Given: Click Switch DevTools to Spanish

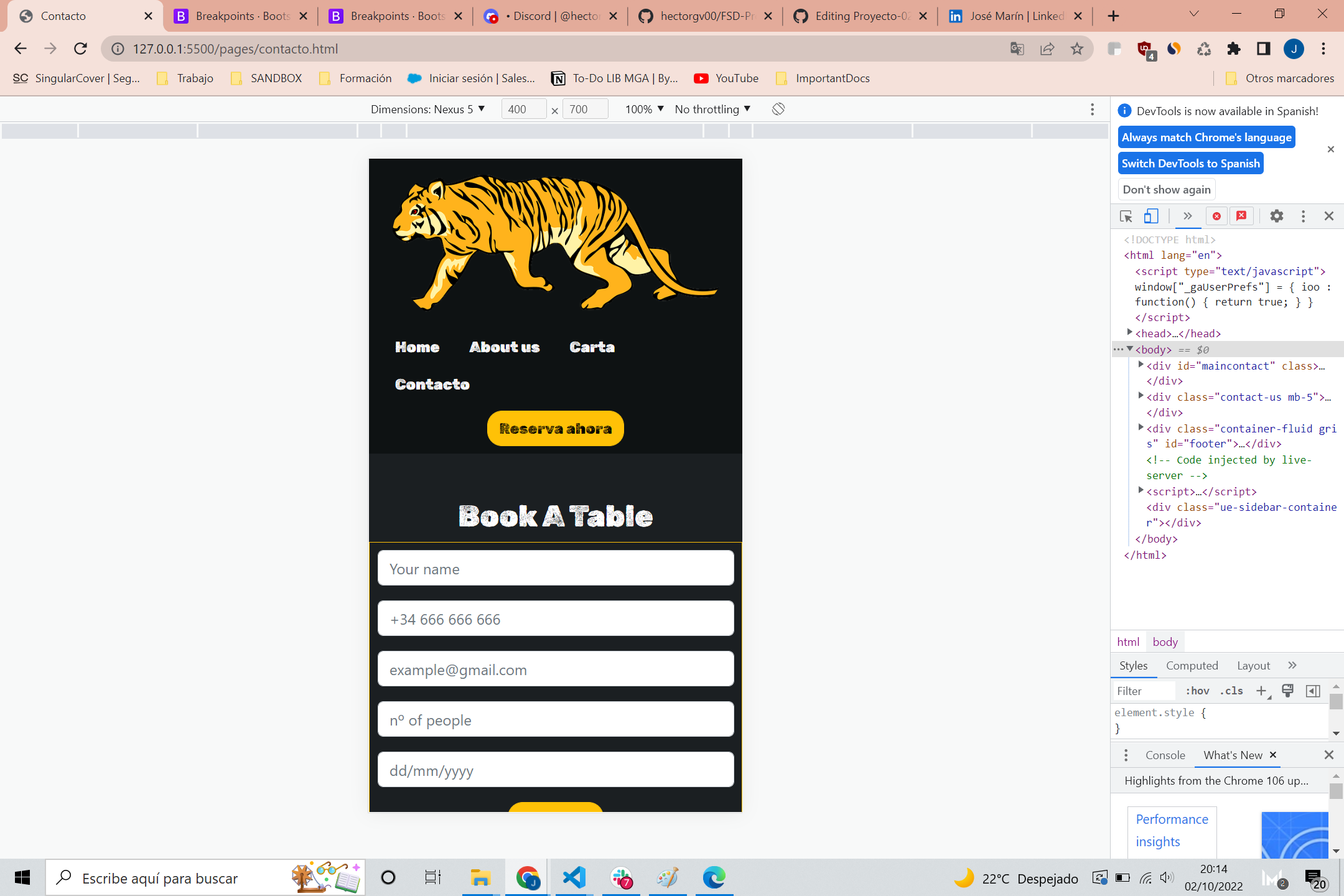Looking at the screenshot, I should 1190,163.
